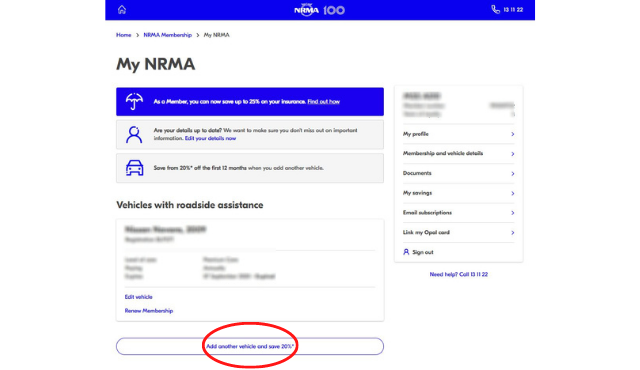The height and width of the screenshot is (370, 640).
Task: Open My savings in the sidebar
Action: click(458, 193)
